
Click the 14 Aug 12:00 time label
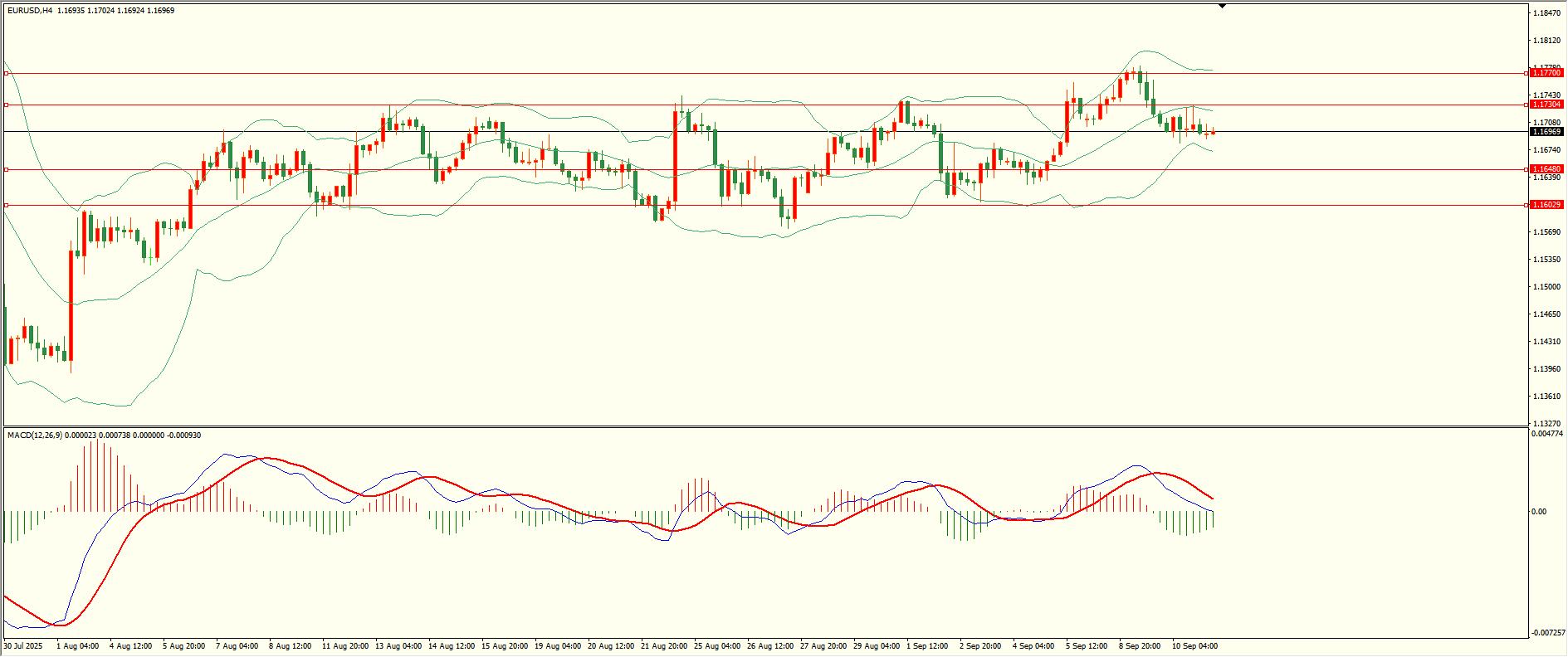(452, 646)
